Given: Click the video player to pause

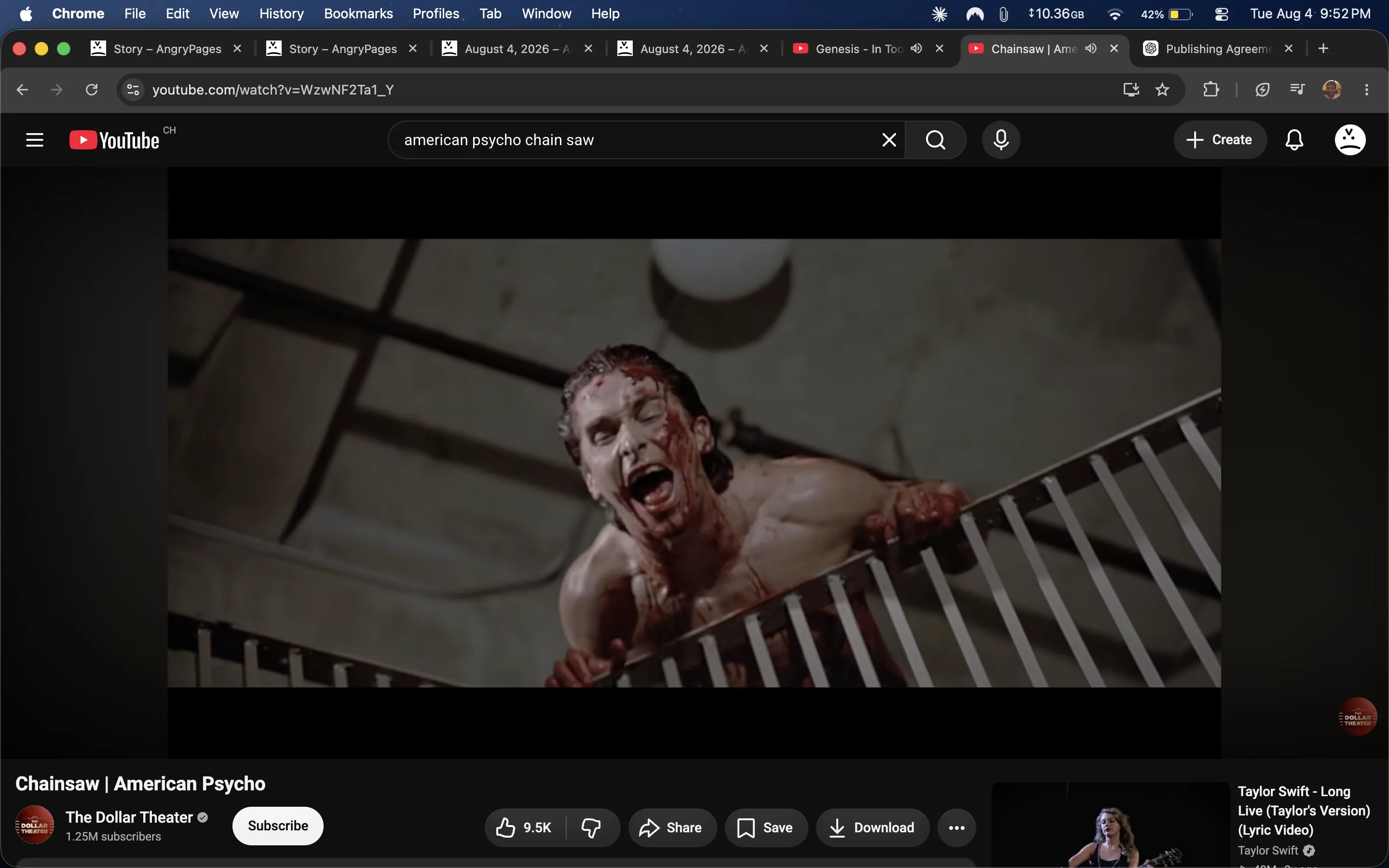Looking at the screenshot, I should tap(694, 463).
